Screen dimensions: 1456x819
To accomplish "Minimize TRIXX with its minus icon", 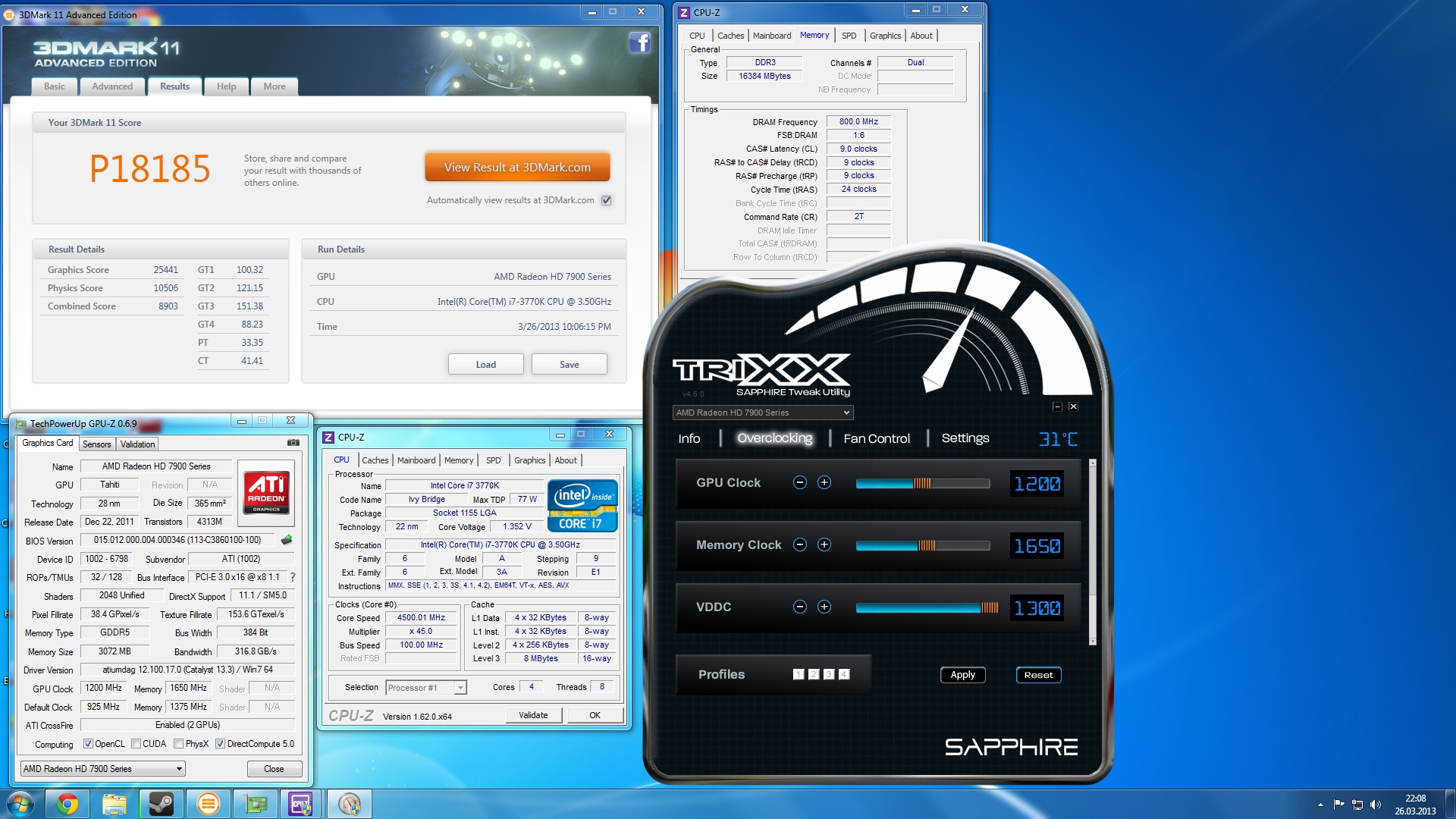I will 1057,407.
